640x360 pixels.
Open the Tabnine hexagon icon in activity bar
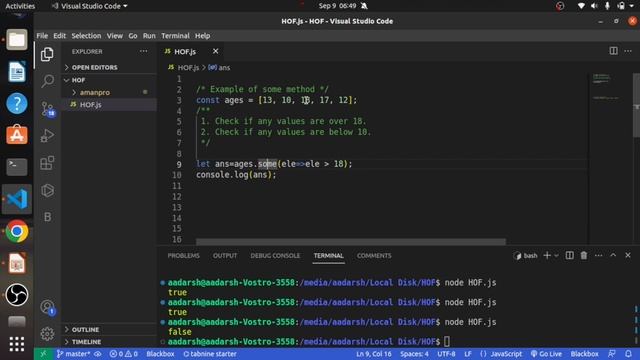click(x=47, y=190)
